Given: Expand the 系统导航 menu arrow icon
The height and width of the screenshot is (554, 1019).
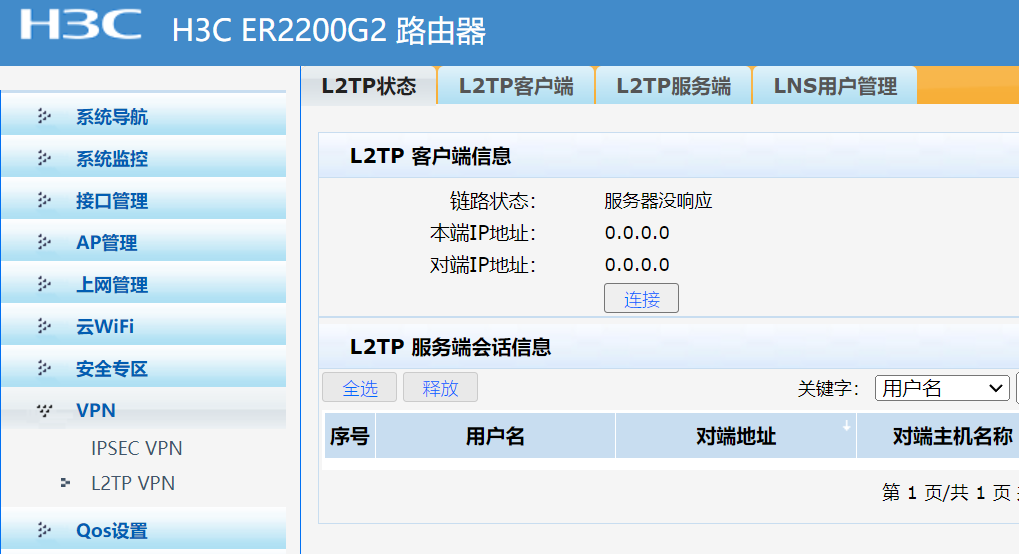Looking at the screenshot, I should (x=44, y=116).
